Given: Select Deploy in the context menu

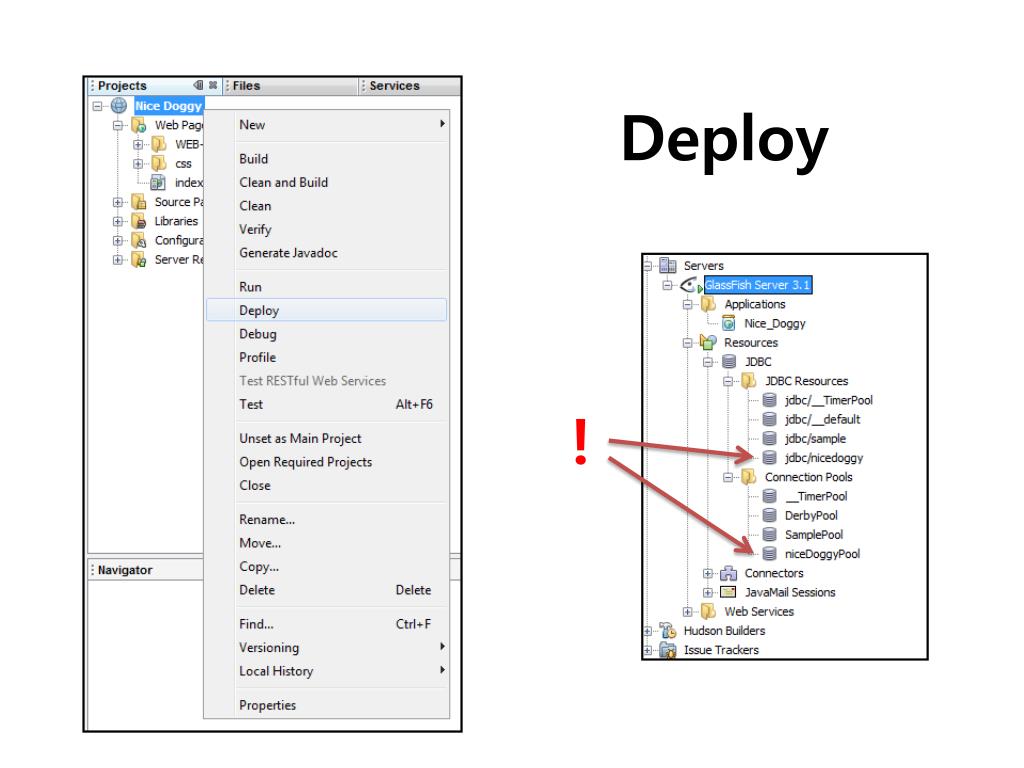Looking at the screenshot, I should (x=327, y=310).
